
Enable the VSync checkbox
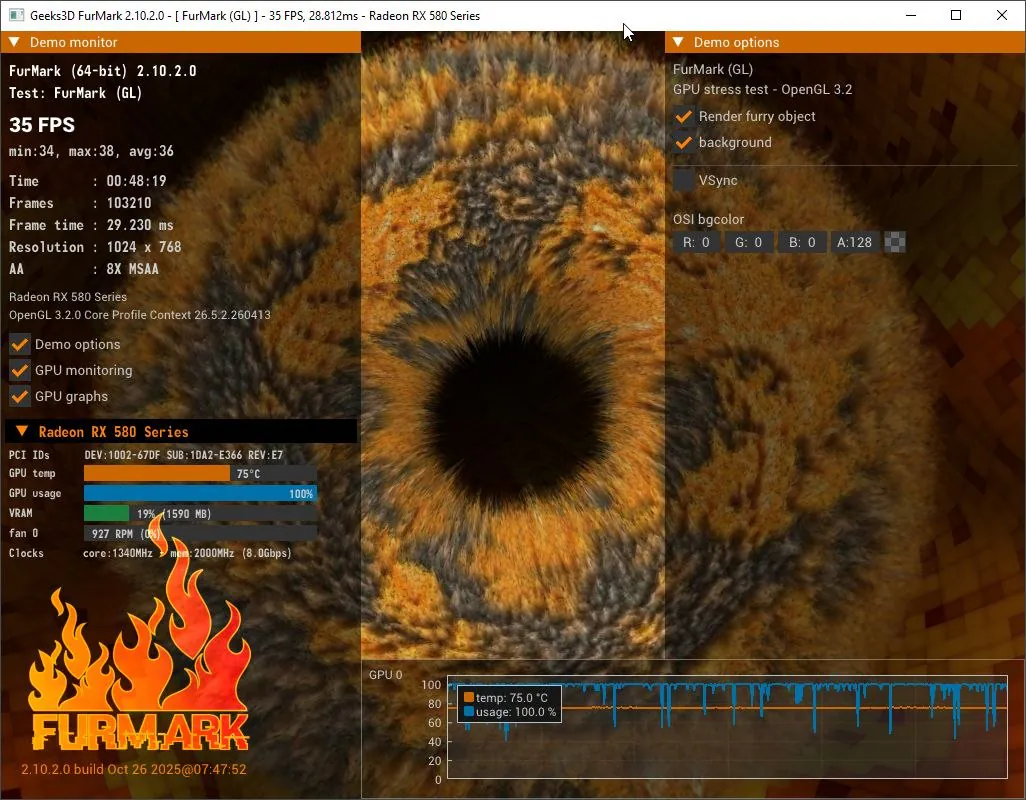(x=684, y=180)
